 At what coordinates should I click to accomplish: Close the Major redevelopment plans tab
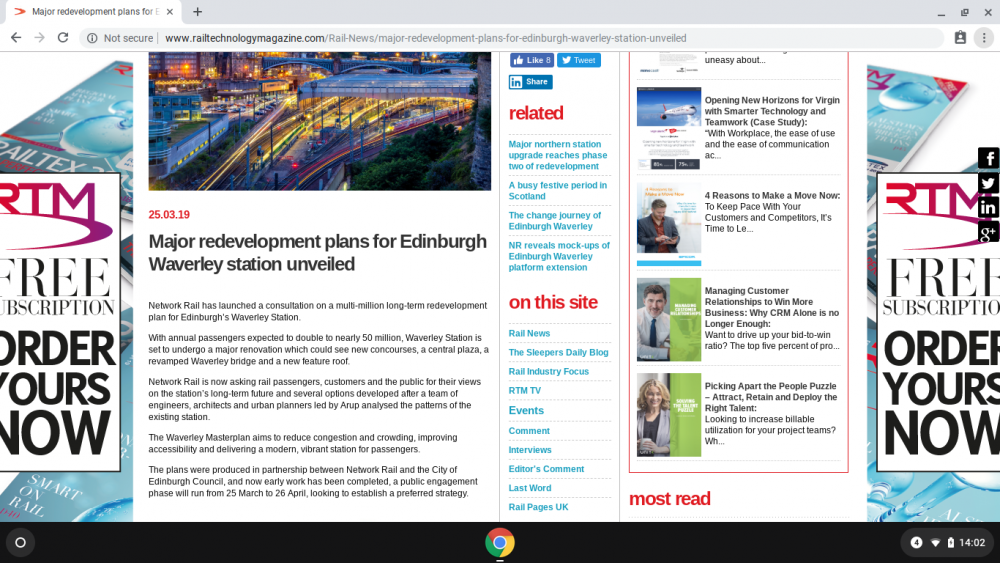tap(170, 11)
